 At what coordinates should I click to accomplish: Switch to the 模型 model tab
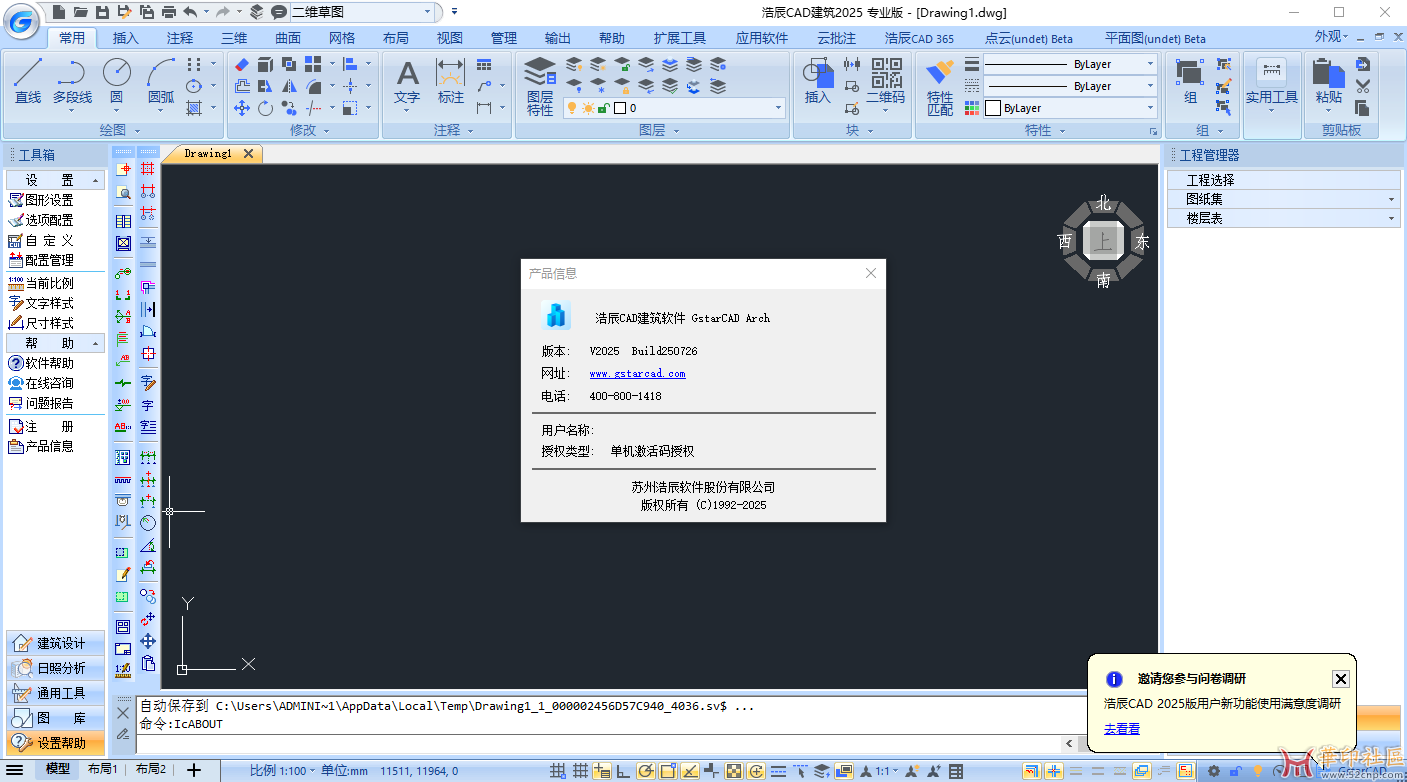coord(58,769)
